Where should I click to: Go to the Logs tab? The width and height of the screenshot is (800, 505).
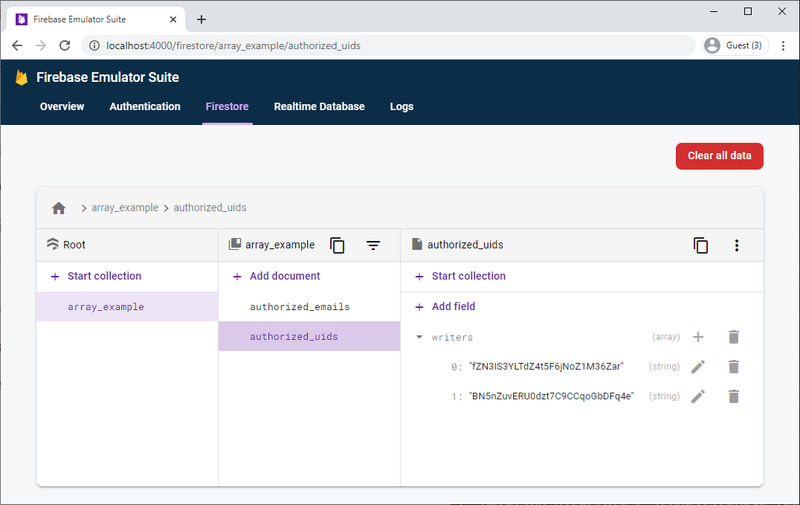point(401,107)
